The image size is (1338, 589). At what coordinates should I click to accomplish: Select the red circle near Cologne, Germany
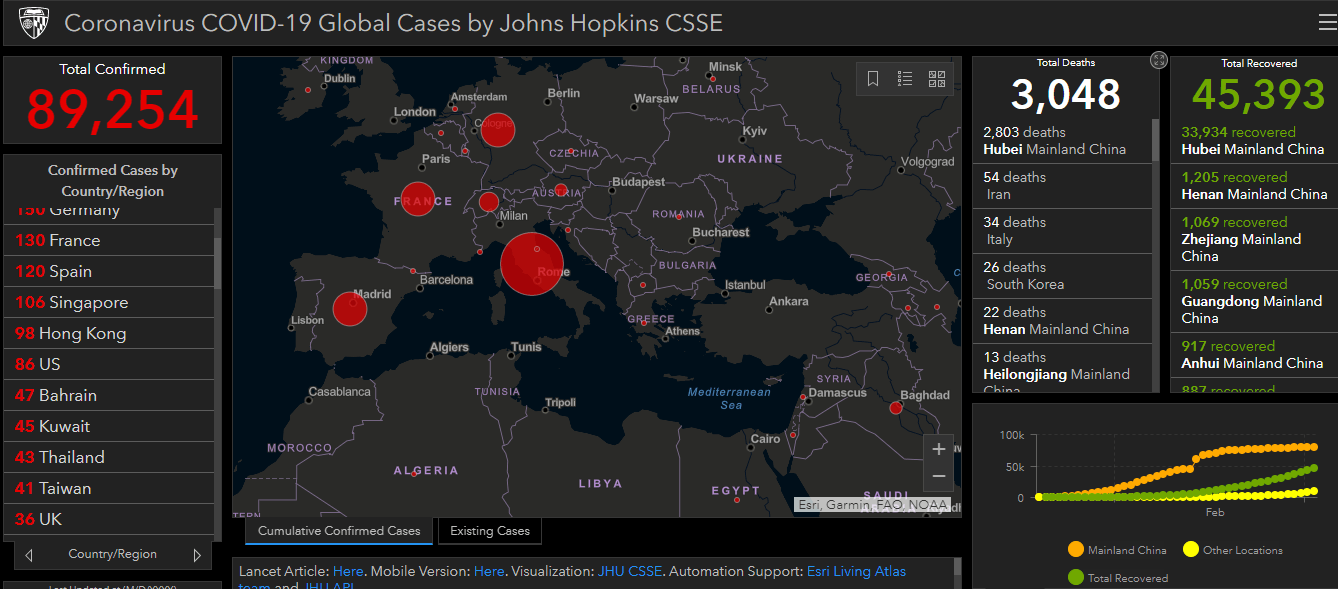tap(498, 129)
